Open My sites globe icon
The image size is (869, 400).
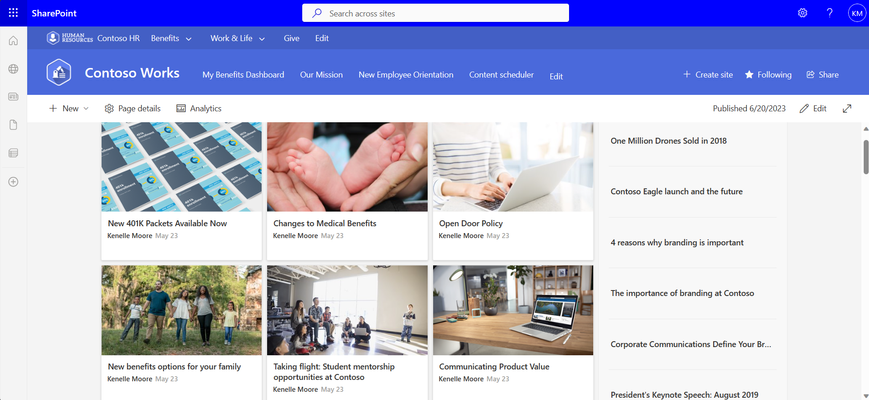[x=13, y=69]
